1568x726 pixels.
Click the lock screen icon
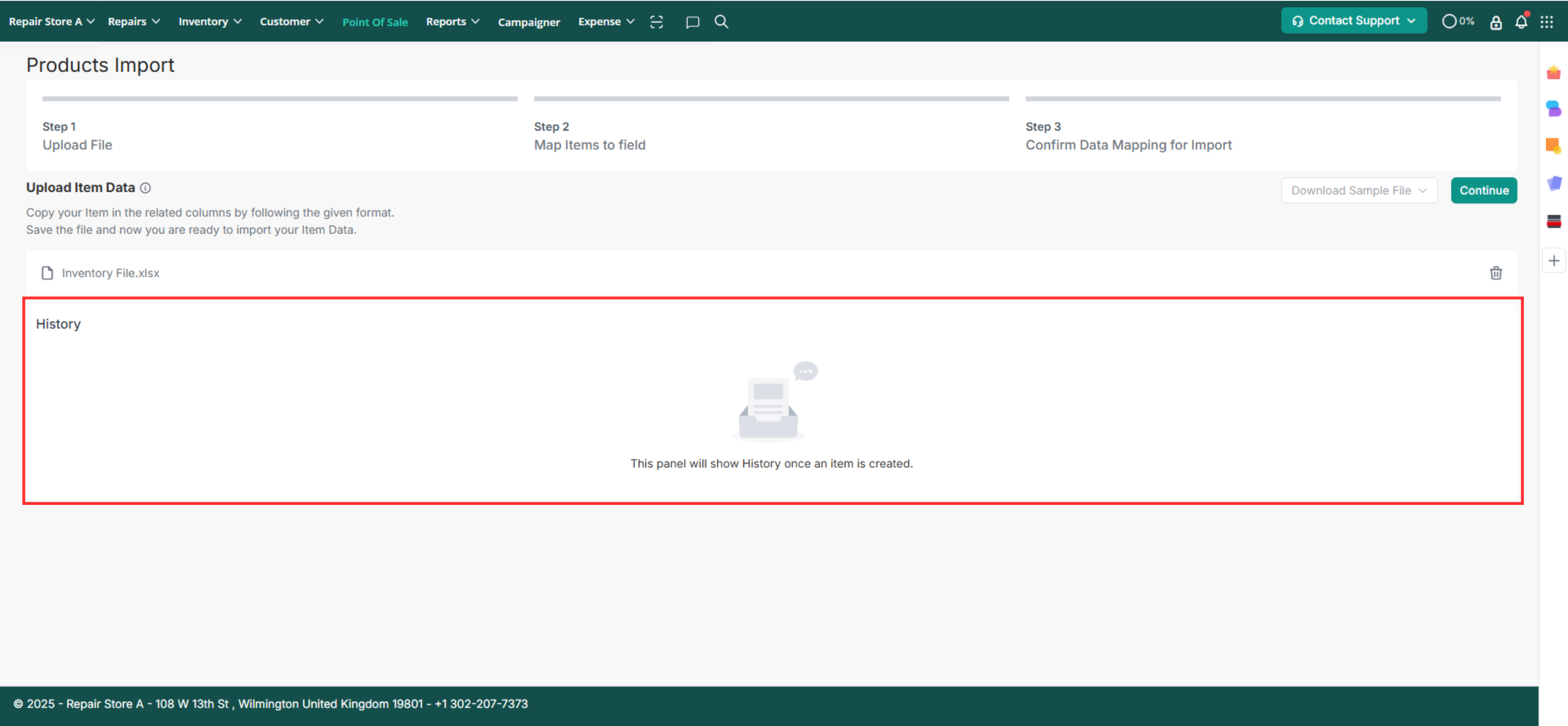click(1496, 22)
